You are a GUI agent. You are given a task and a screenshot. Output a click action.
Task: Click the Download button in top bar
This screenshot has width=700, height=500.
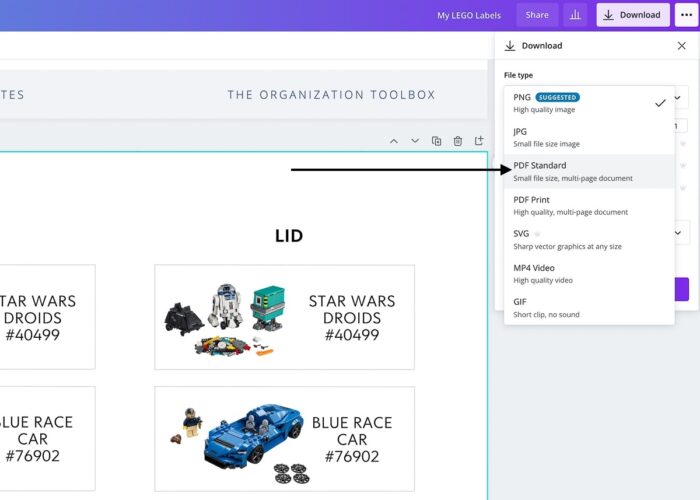click(x=631, y=15)
